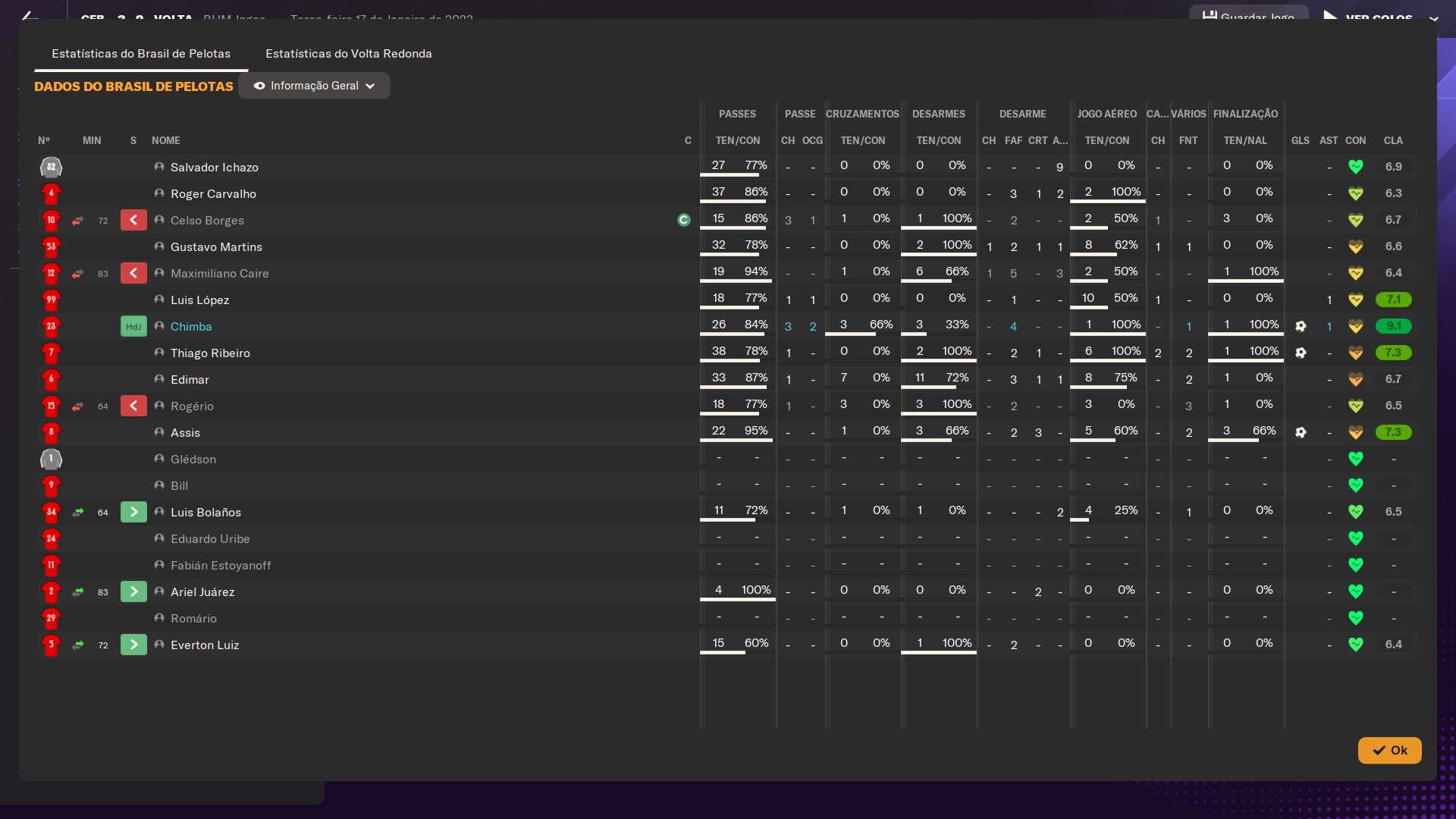Click Bill's red shirt number 9 icon
The height and width of the screenshot is (819, 1456).
tap(51, 485)
